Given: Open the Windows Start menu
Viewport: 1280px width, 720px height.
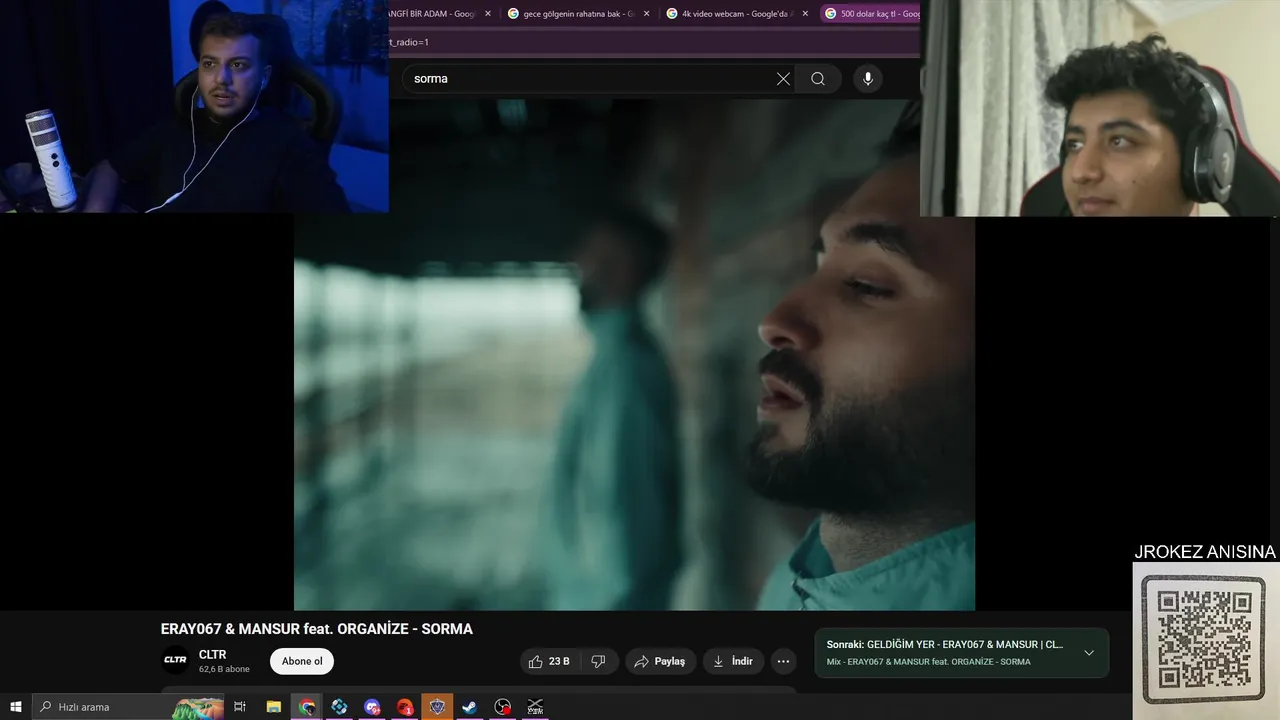Looking at the screenshot, I should coord(15,707).
